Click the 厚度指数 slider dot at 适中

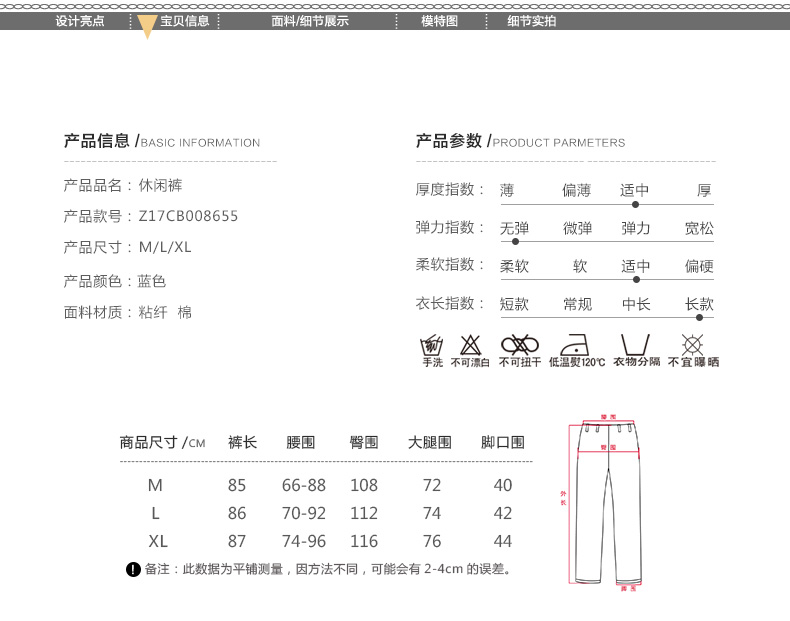tap(635, 204)
